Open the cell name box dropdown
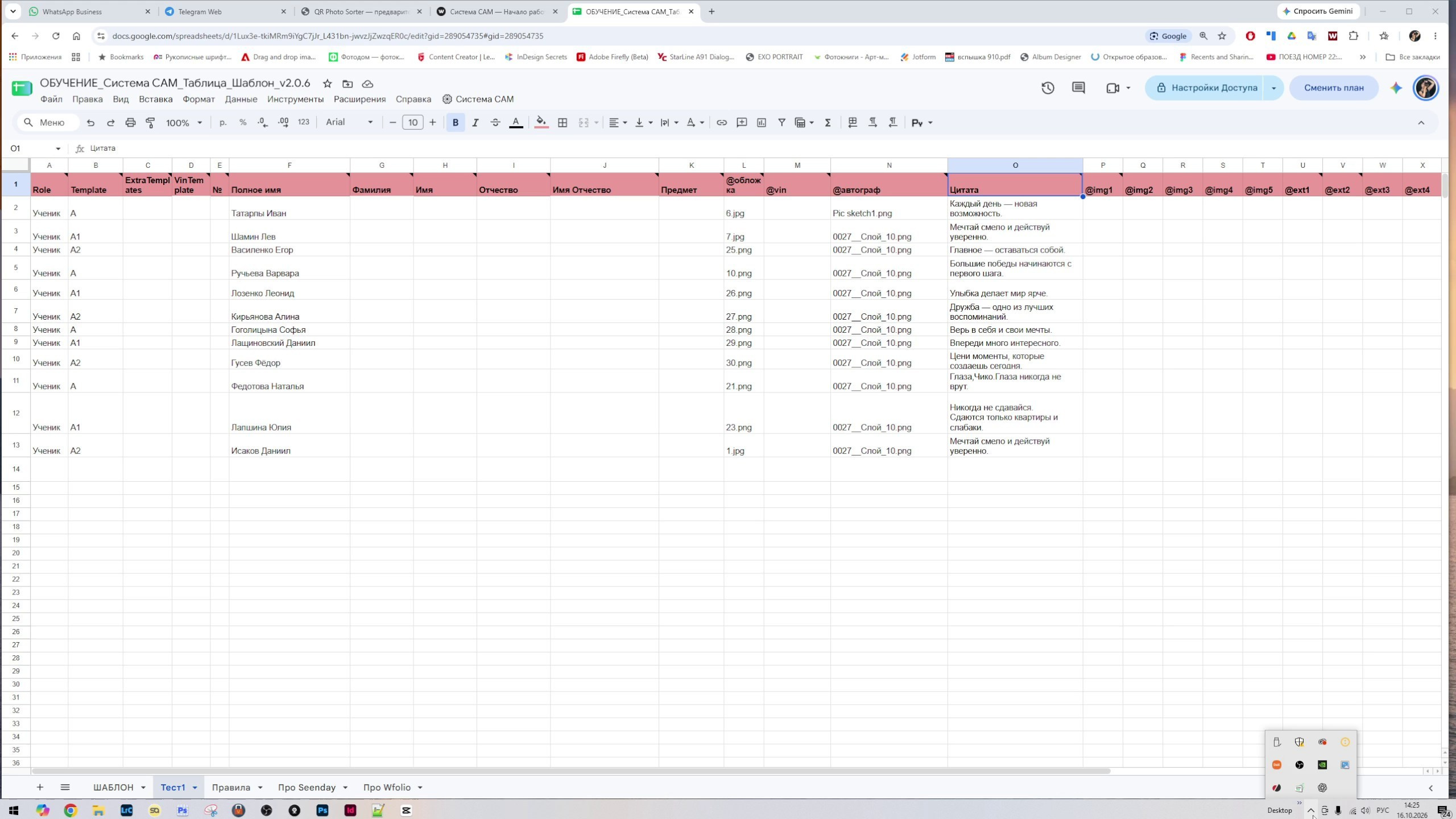This screenshot has height=819, width=1456. click(58, 148)
